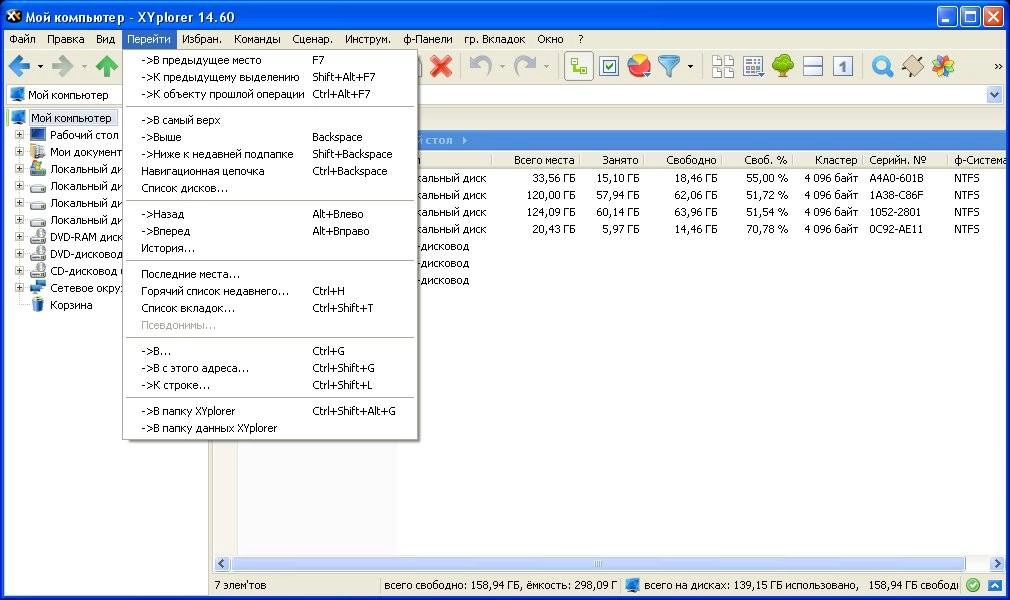Expand the DVD-RAM диск tree node
The height and width of the screenshot is (600, 1010).
point(19,237)
